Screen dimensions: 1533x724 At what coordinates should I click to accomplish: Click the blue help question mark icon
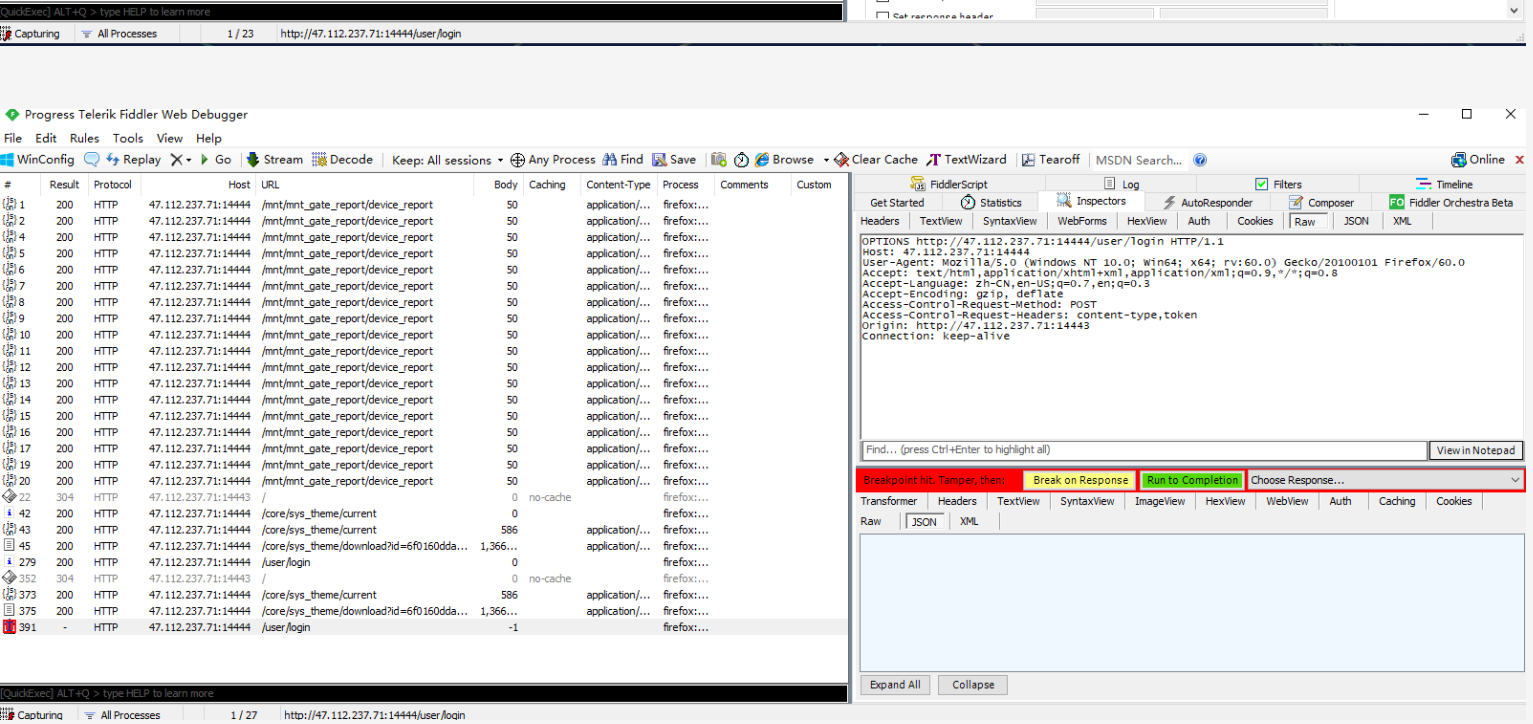point(1200,160)
